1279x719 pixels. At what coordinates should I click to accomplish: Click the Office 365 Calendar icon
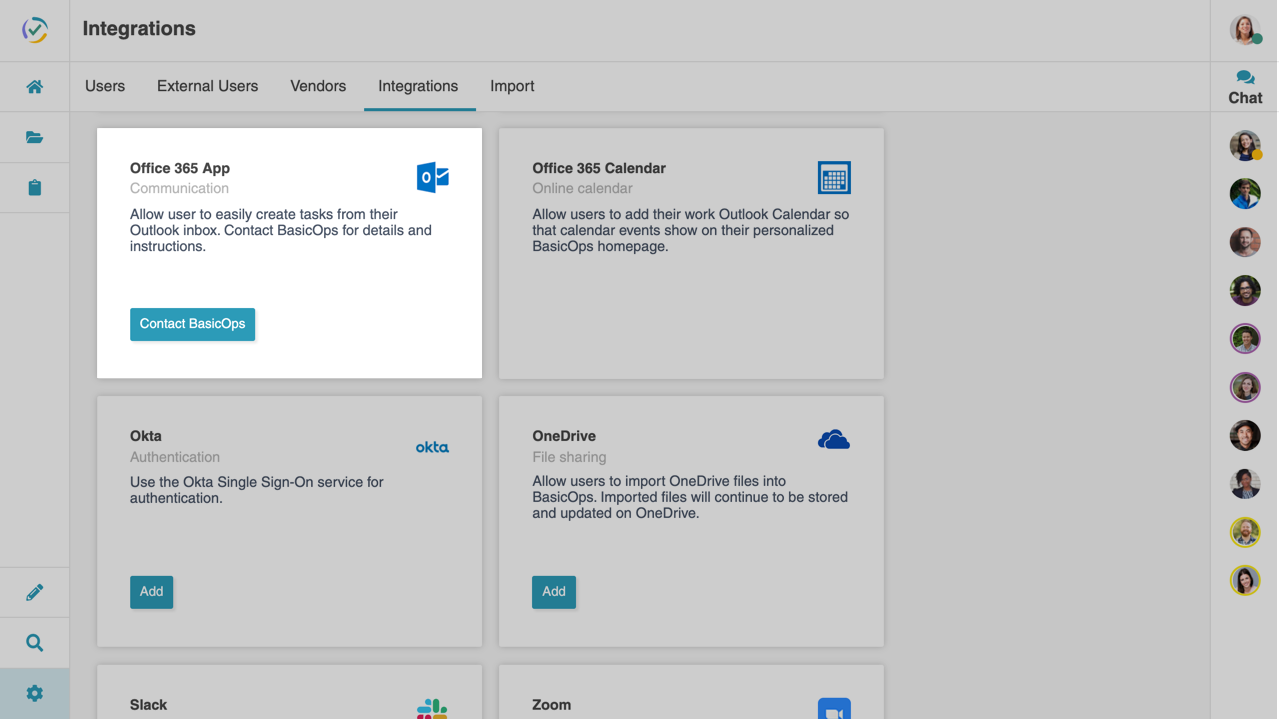(x=833, y=178)
